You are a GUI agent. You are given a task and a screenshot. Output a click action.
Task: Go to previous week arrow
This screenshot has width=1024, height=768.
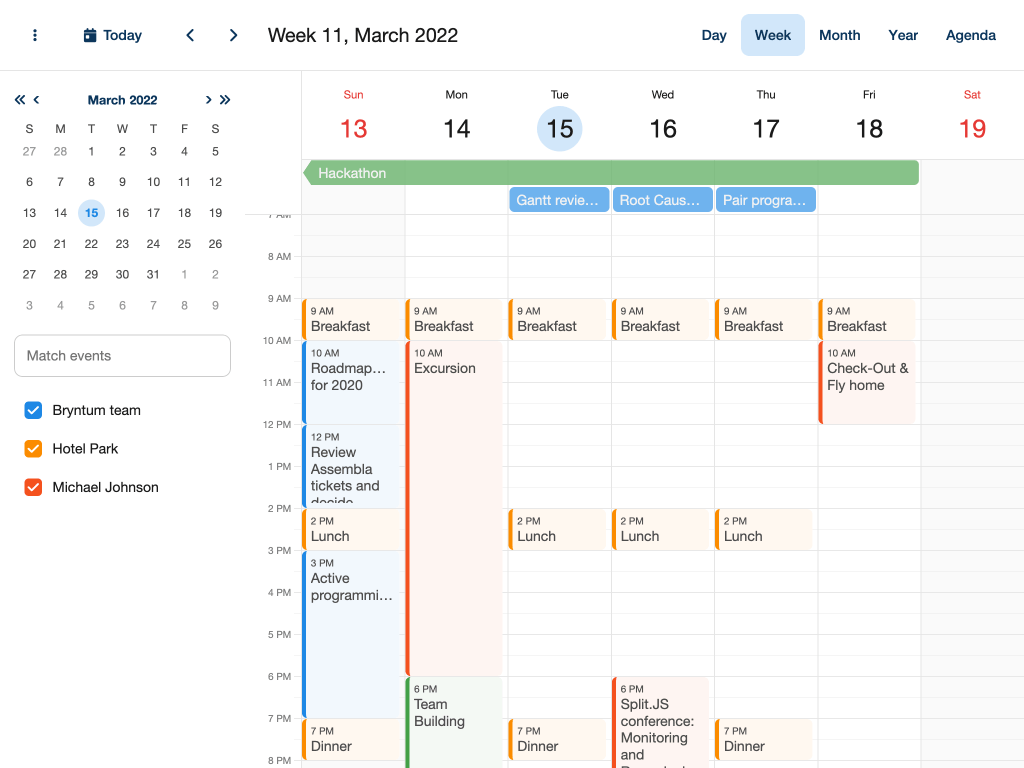coord(190,35)
